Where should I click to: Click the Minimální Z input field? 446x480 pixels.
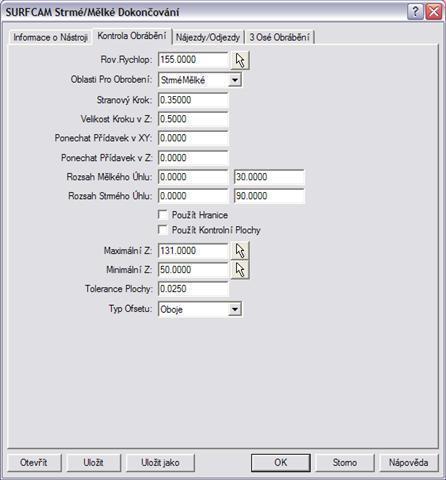[x=193, y=270]
